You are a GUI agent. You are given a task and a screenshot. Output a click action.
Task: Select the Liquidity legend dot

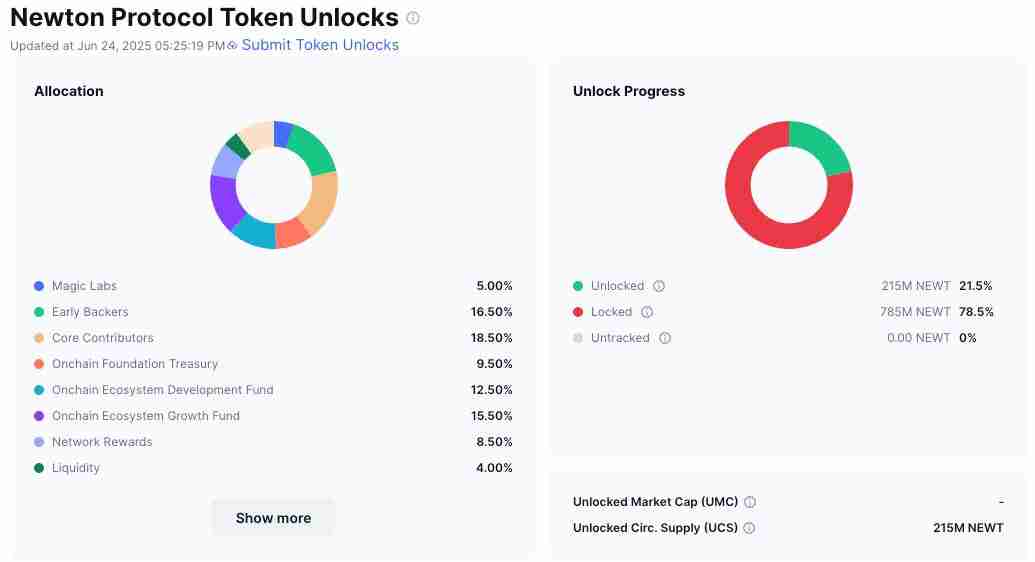[39, 468]
